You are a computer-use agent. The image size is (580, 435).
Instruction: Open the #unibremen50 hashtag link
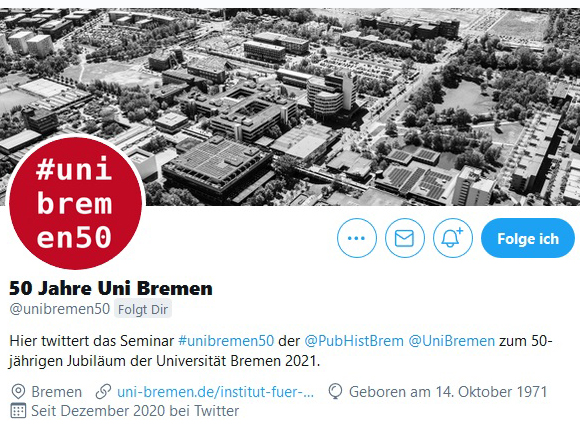(226, 341)
